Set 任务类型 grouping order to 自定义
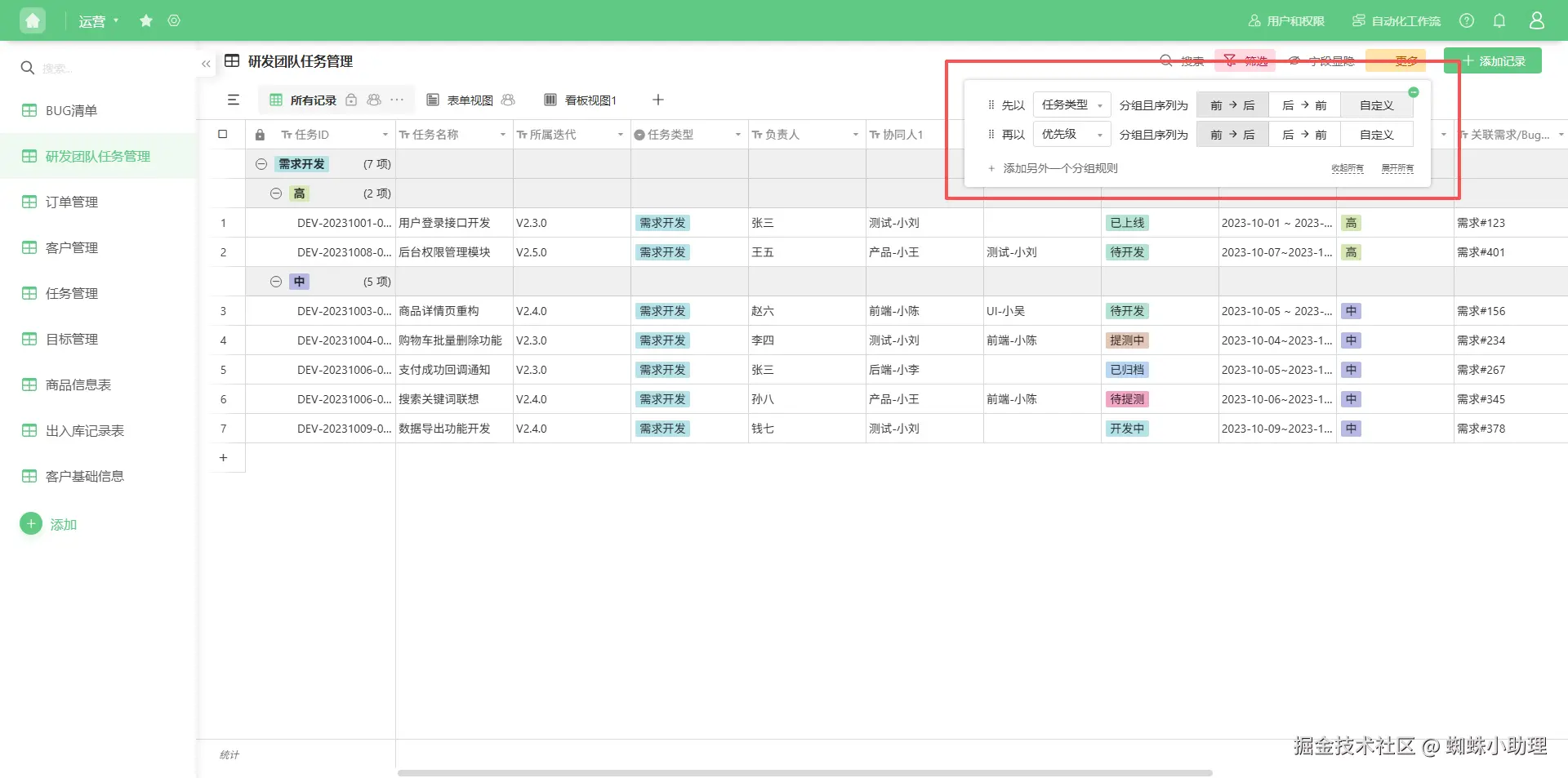This screenshot has height=778, width=1568. coord(1377,105)
